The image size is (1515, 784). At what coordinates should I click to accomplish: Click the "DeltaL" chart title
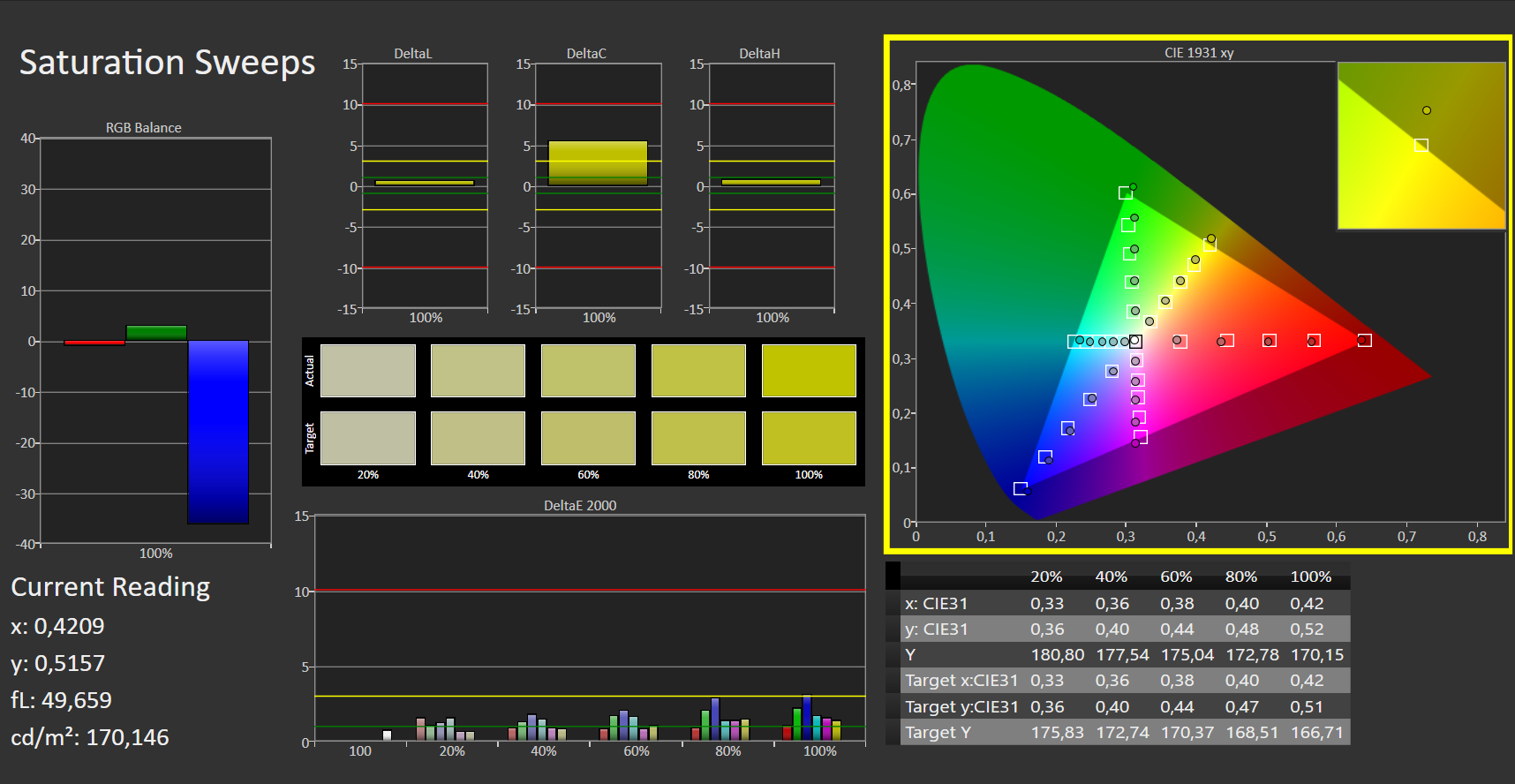click(x=412, y=54)
